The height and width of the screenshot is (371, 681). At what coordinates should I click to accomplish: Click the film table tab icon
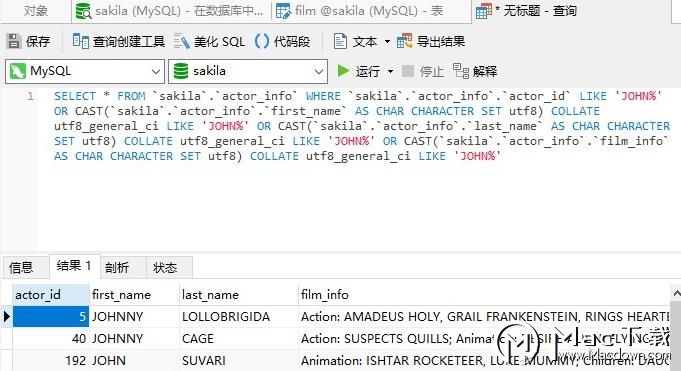click(x=283, y=11)
